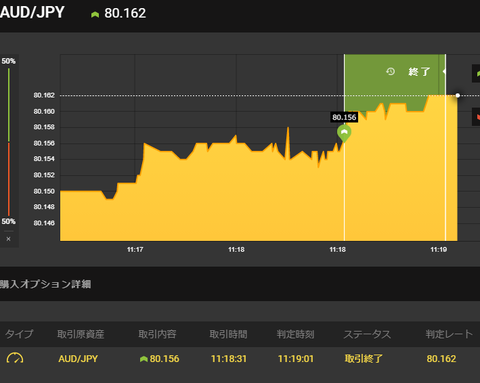Click the 判定レート column header
The height and width of the screenshot is (383, 480).
coord(449,334)
